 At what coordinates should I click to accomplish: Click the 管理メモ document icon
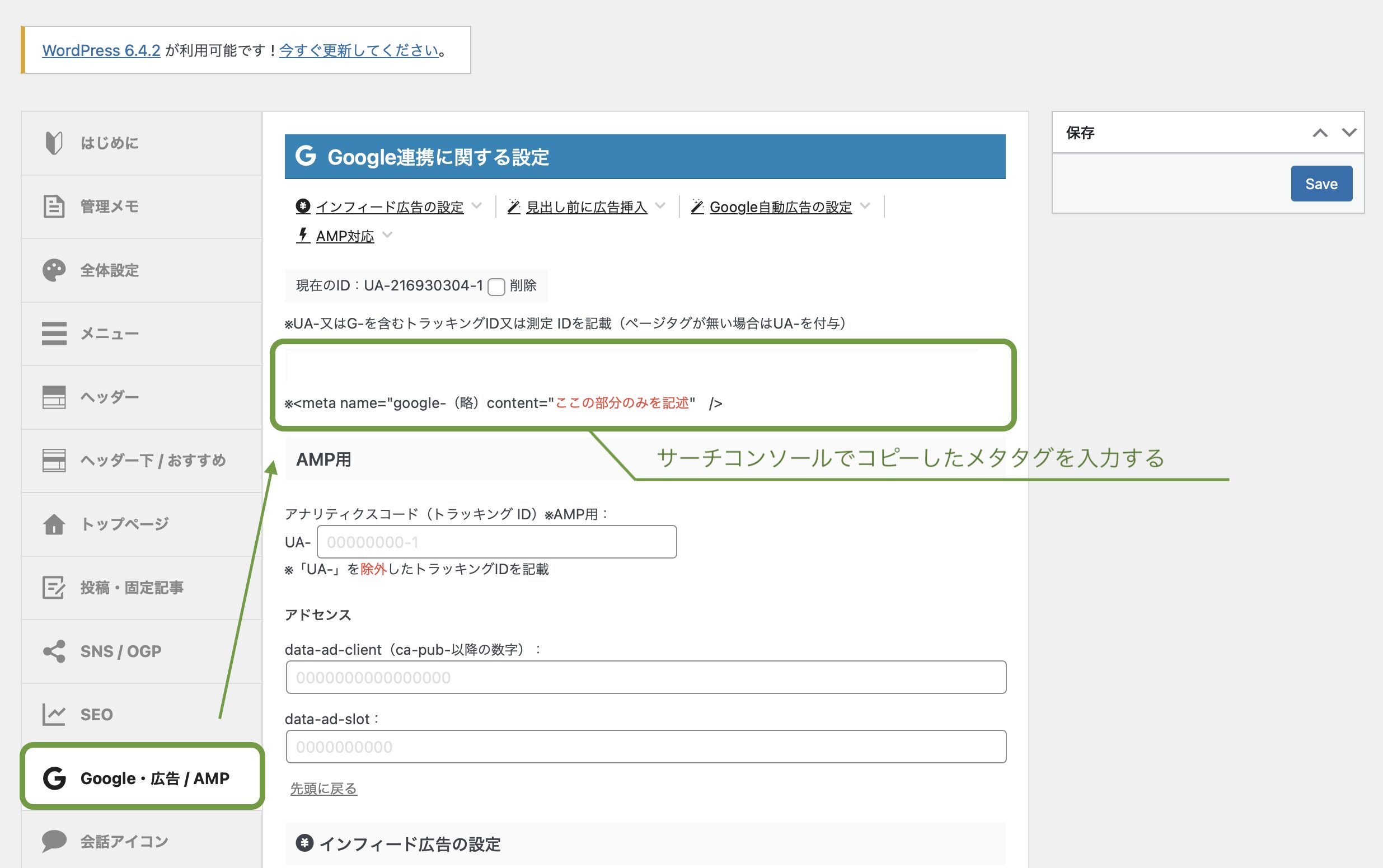pyautogui.click(x=54, y=207)
